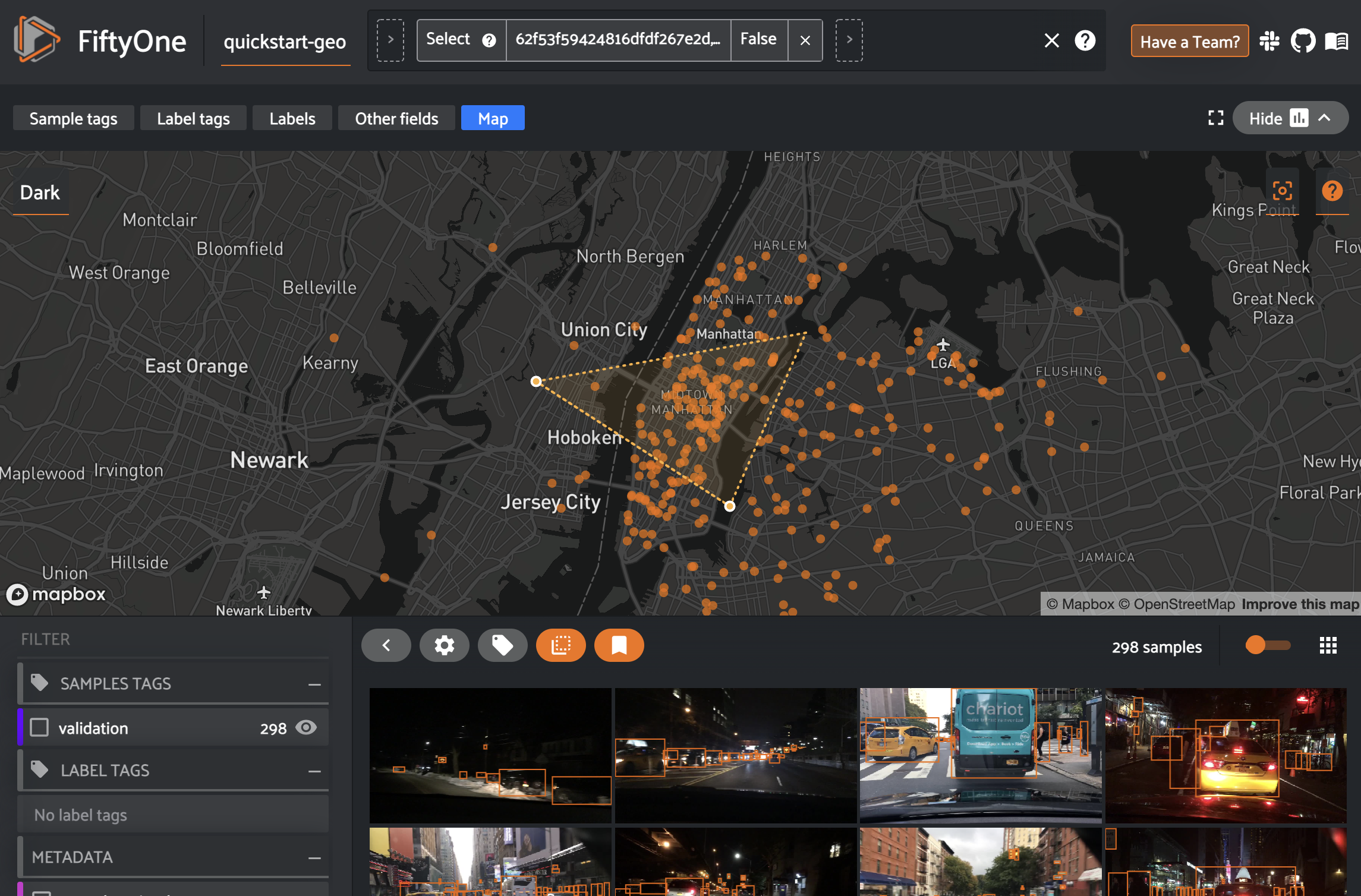Click the orange bookmark view icon

point(619,645)
